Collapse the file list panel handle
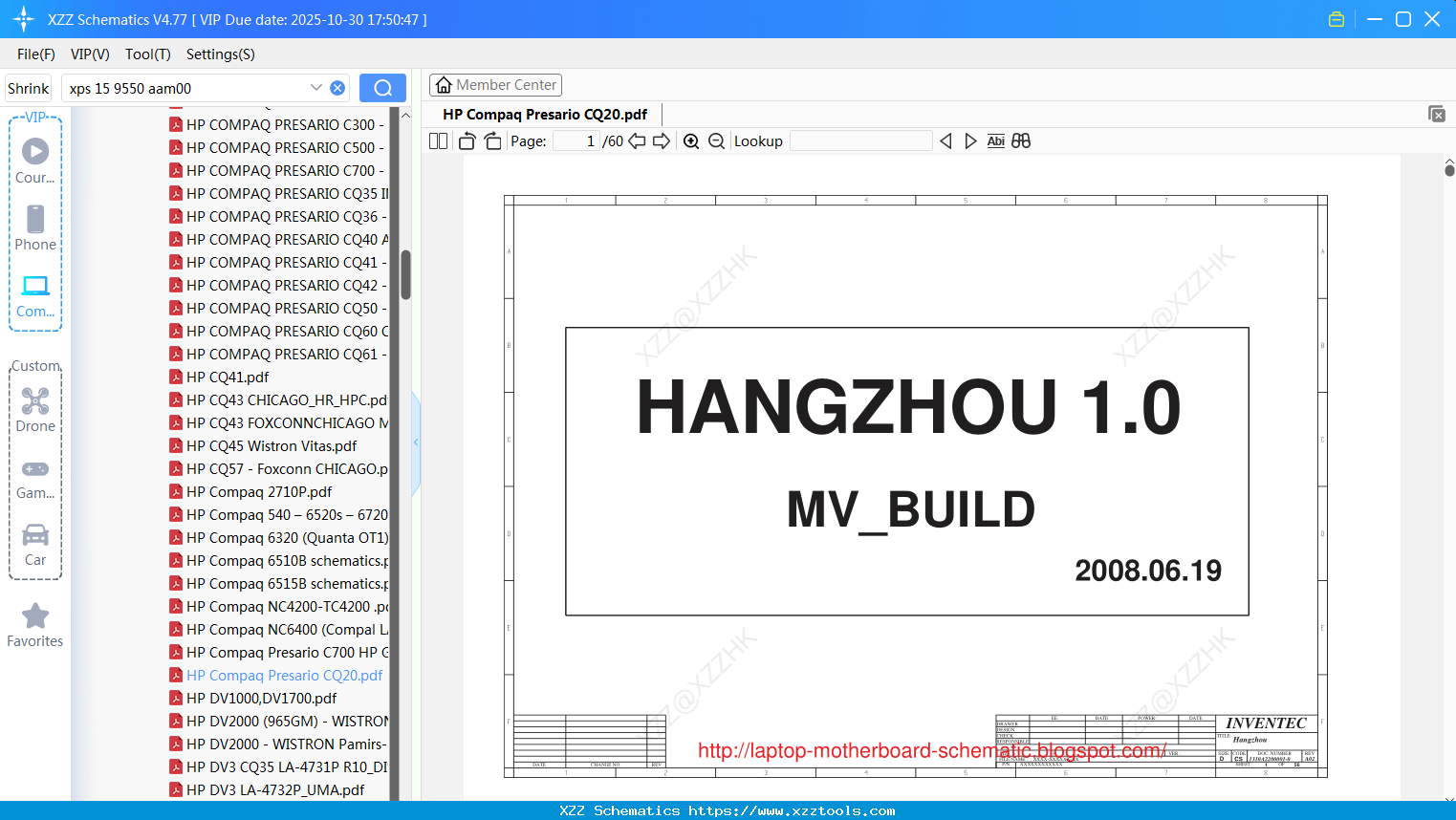 [x=416, y=442]
